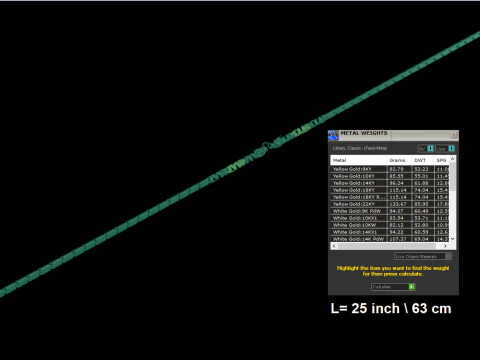Select the White Gold 14K PdW row

[390, 239]
